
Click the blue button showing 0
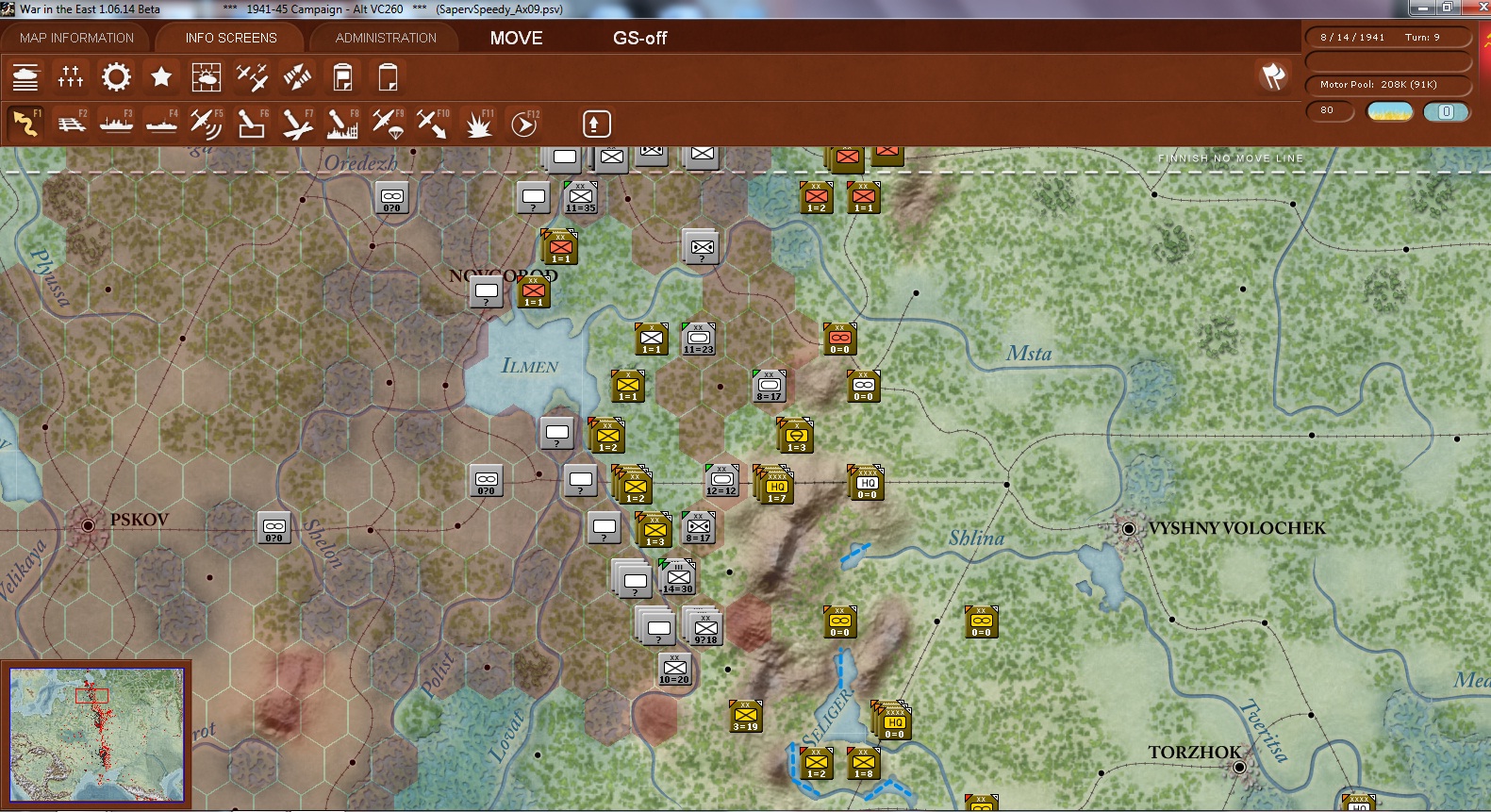tap(1446, 111)
